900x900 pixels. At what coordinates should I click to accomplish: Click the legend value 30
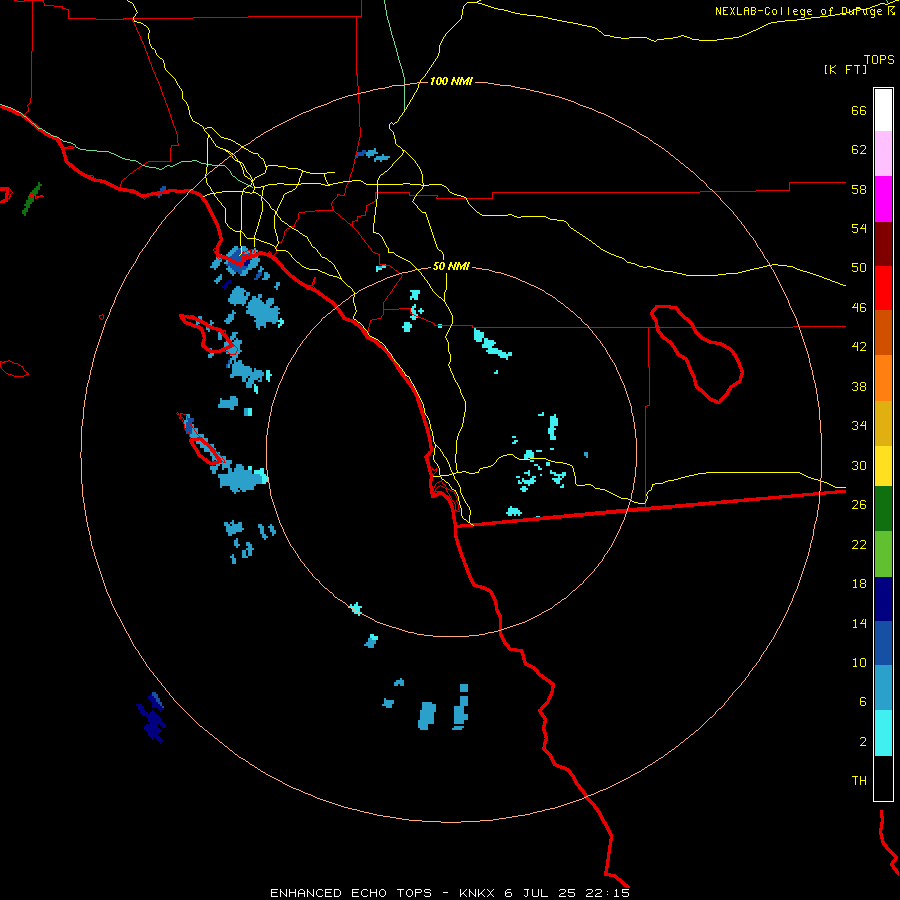point(859,465)
